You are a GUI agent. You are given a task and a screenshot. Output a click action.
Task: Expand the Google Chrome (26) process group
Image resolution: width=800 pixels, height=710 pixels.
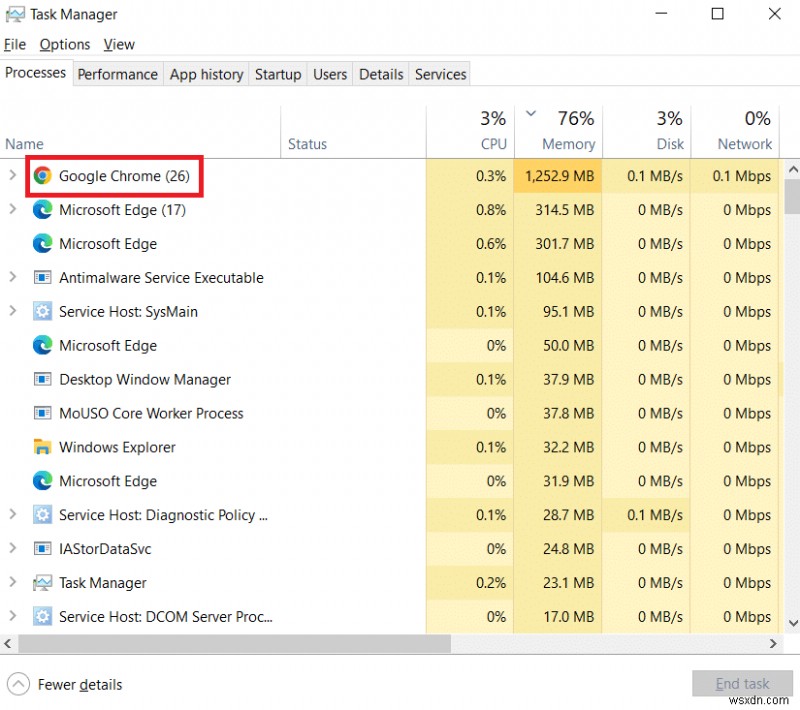pyautogui.click(x=13, y=175)
